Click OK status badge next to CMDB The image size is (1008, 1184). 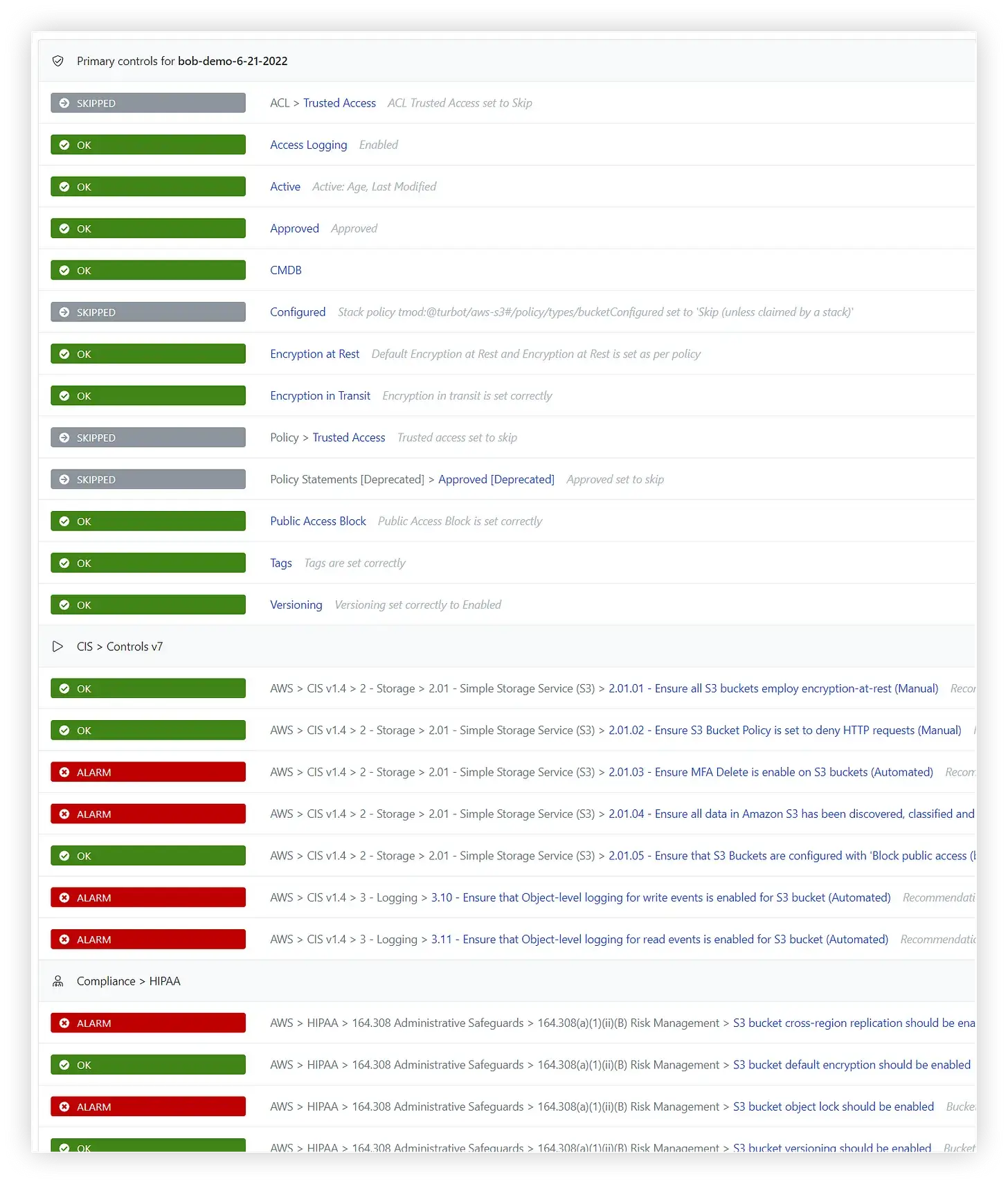click(x=148, y=270)
